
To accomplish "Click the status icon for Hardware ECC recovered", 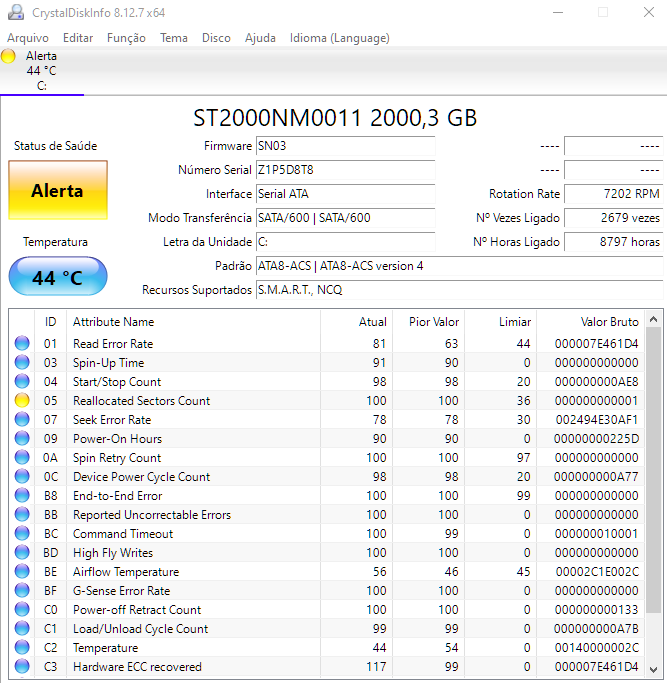I will 22,666.
